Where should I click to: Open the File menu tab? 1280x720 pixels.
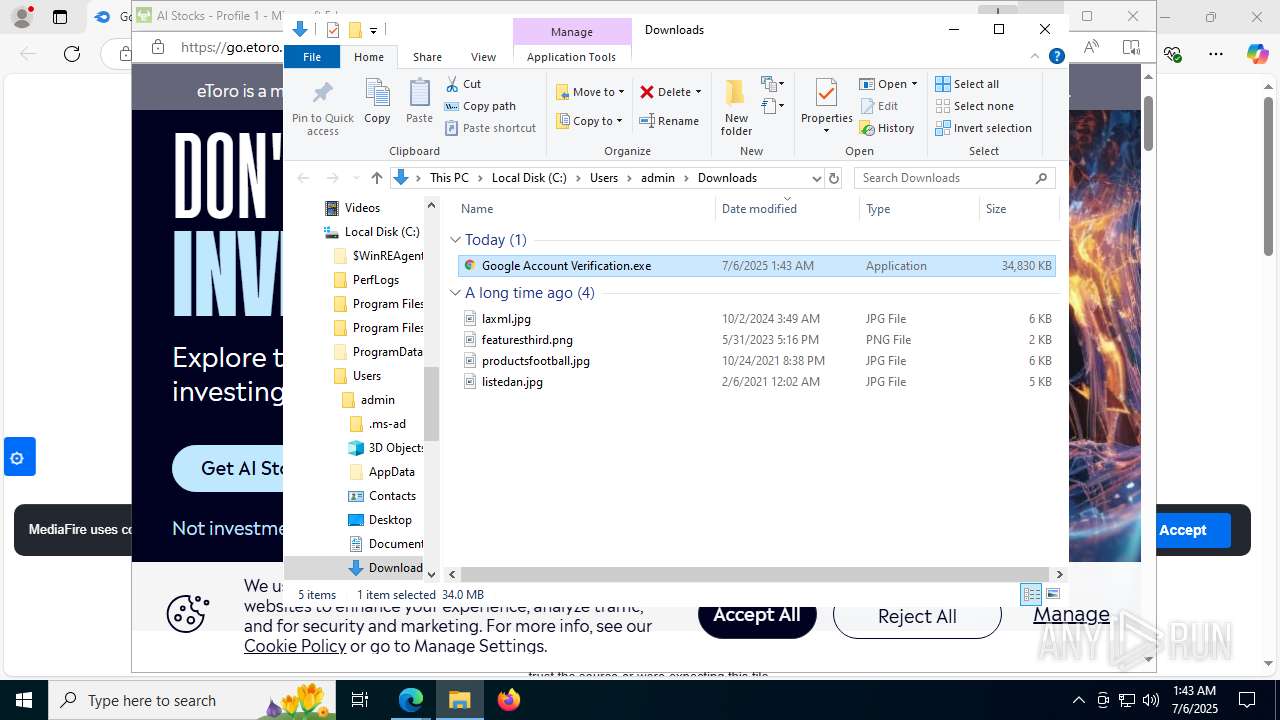coord(312,57)
